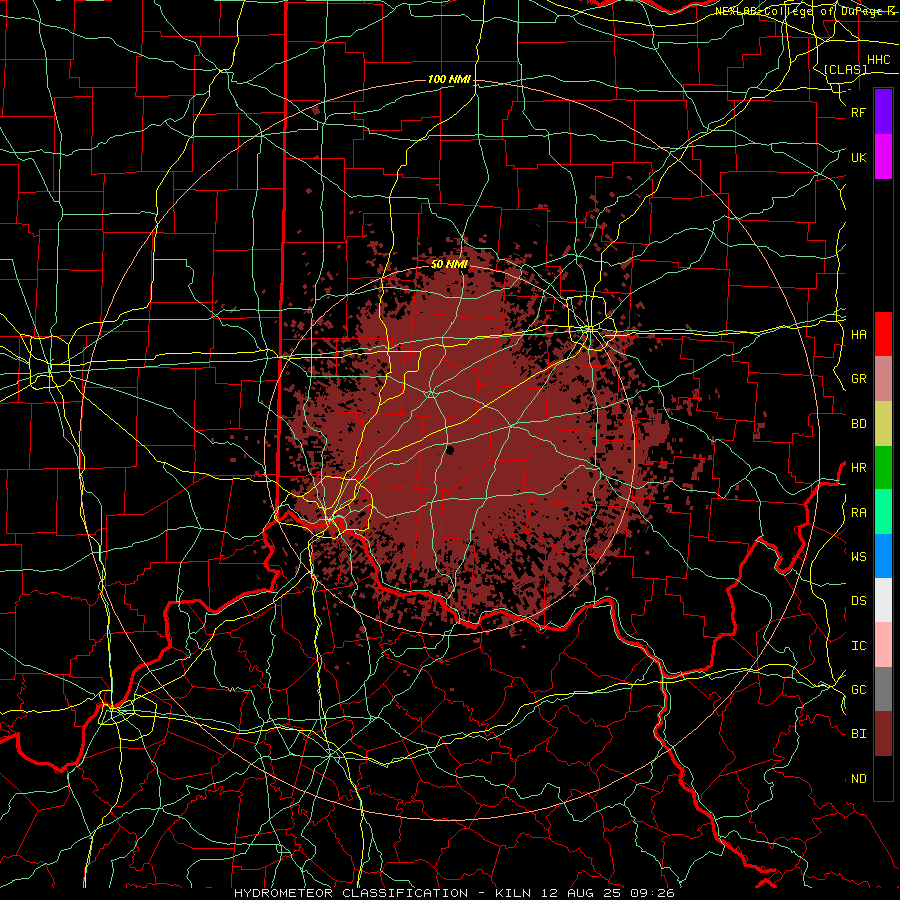Click the 100 NMI range ring label

pos(449,79)
